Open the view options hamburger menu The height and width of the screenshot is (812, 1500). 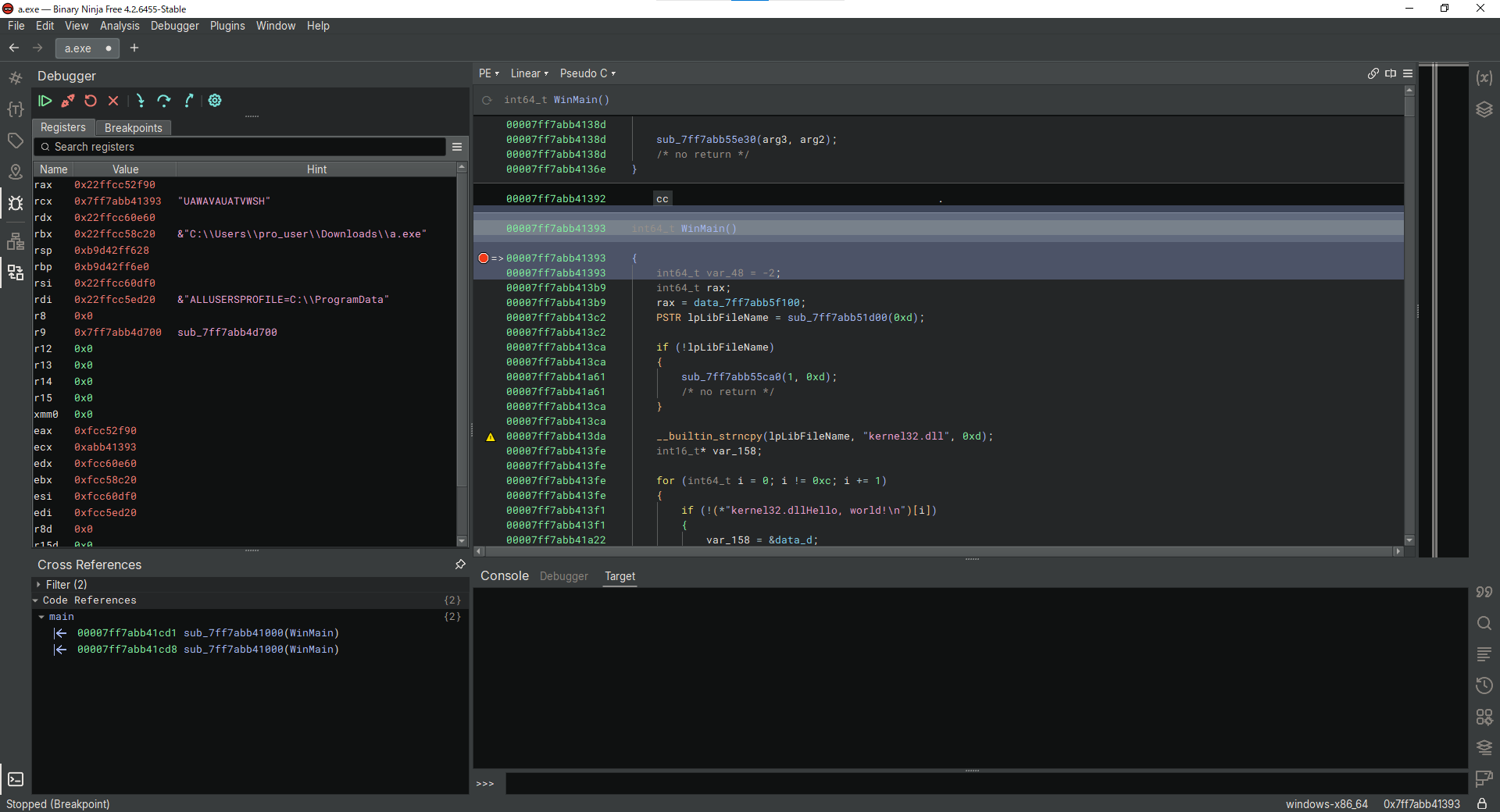point(1408,73)
